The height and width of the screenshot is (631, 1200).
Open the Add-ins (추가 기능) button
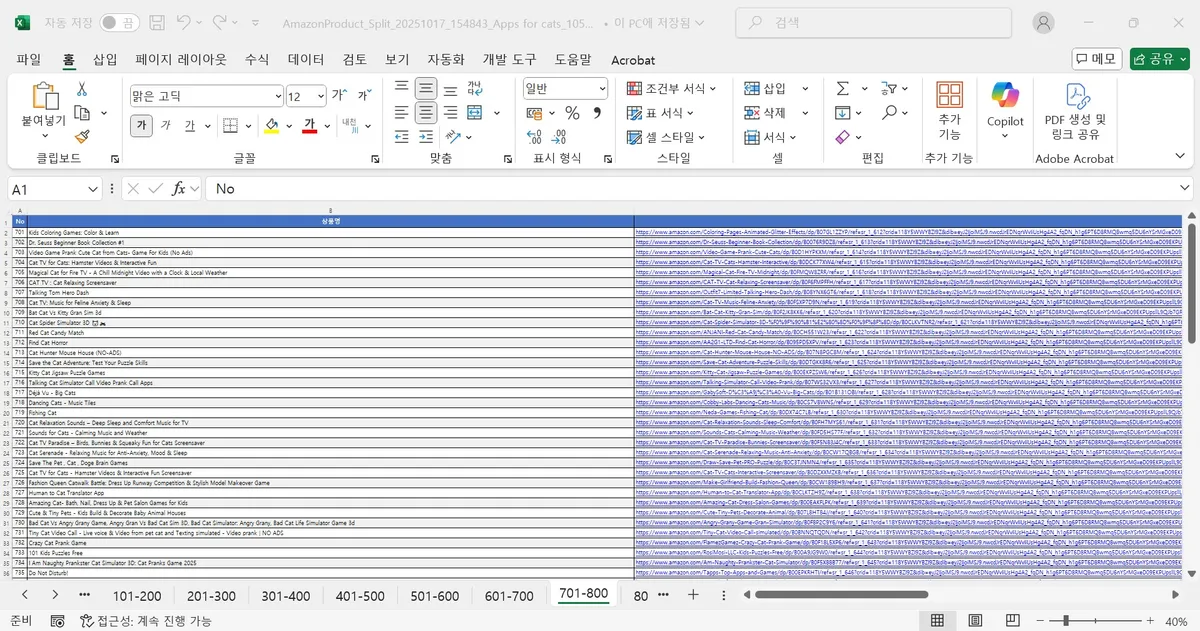(949, 110)
